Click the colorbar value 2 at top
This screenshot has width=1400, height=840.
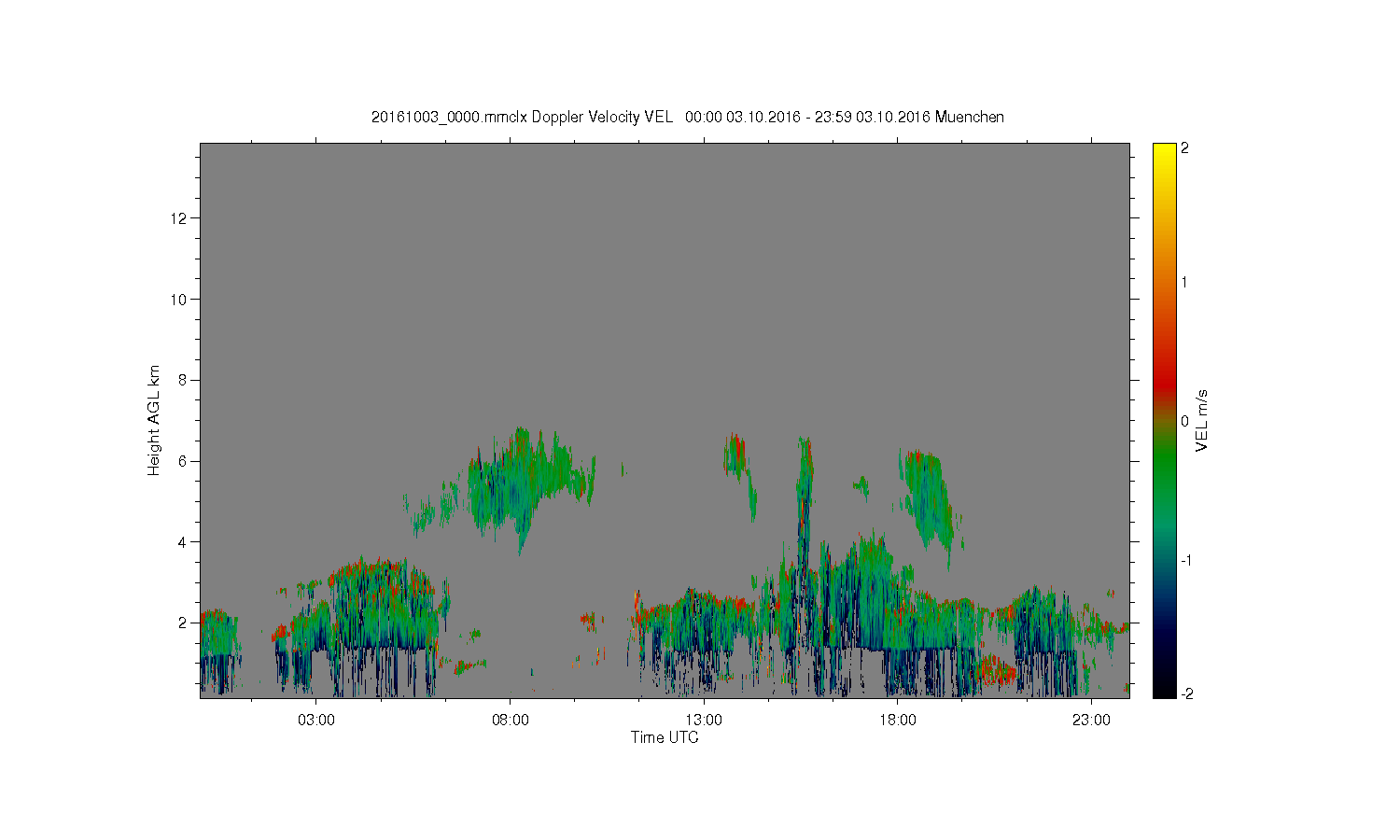click(x=1185, y=148)
